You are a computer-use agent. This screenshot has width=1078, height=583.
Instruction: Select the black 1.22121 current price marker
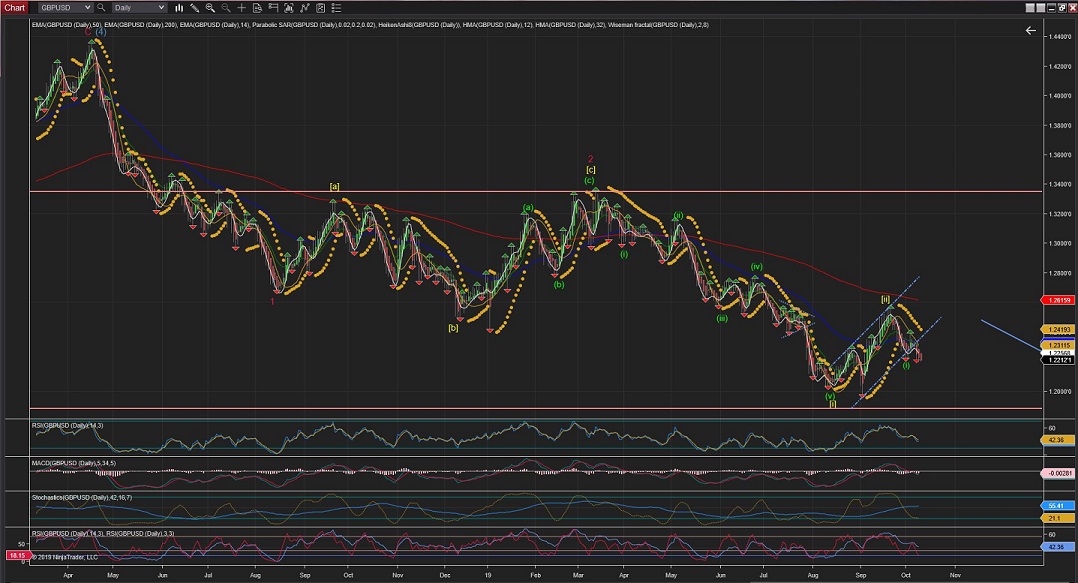pyautogui.click(x=1057, y=360)
